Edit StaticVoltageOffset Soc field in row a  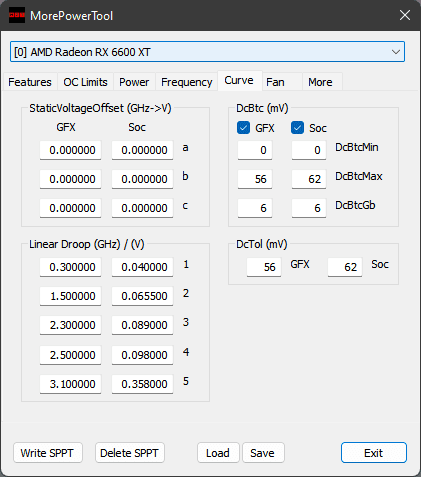142,150
